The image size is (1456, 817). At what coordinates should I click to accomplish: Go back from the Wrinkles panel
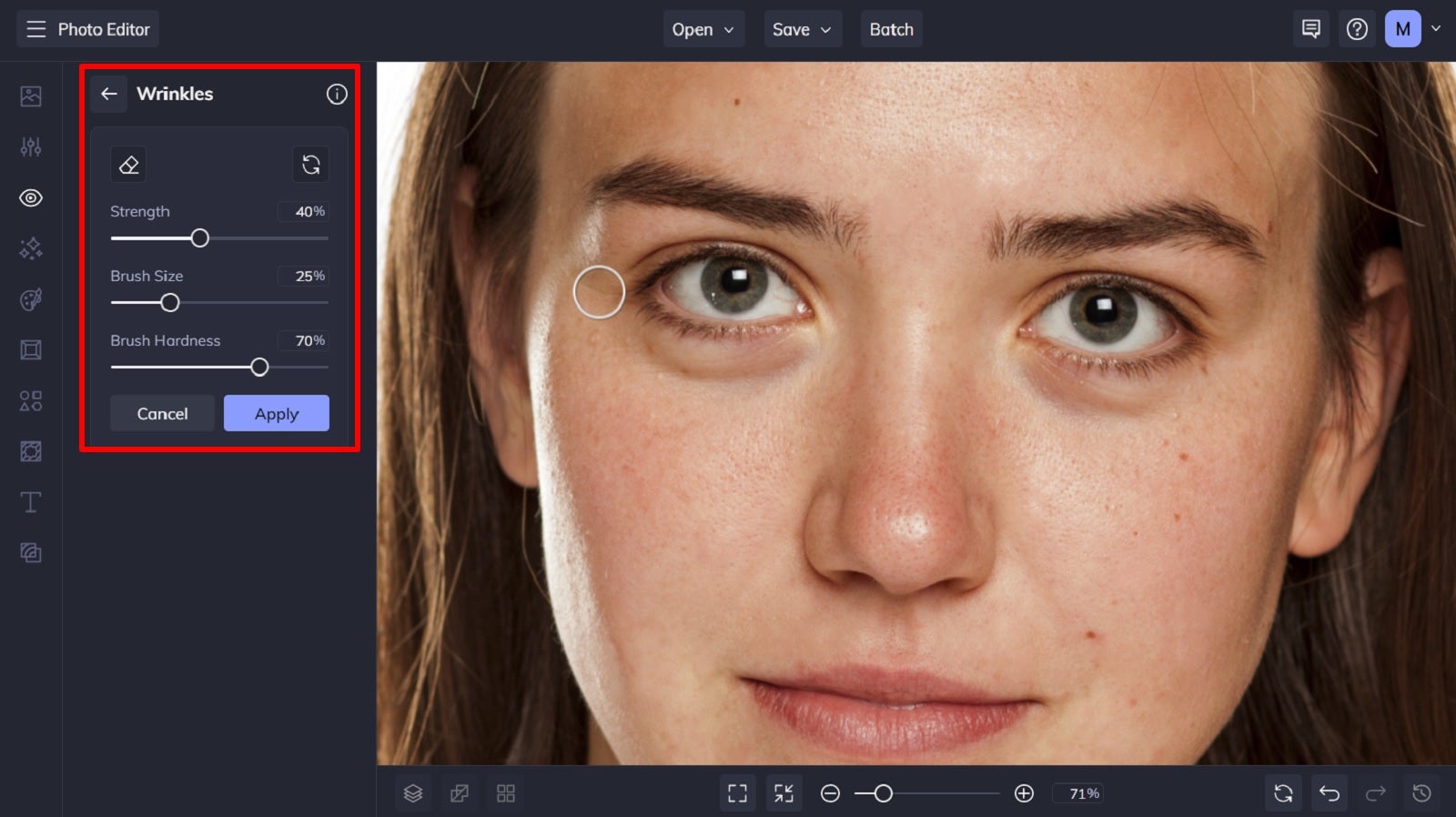tap(108, 94)
